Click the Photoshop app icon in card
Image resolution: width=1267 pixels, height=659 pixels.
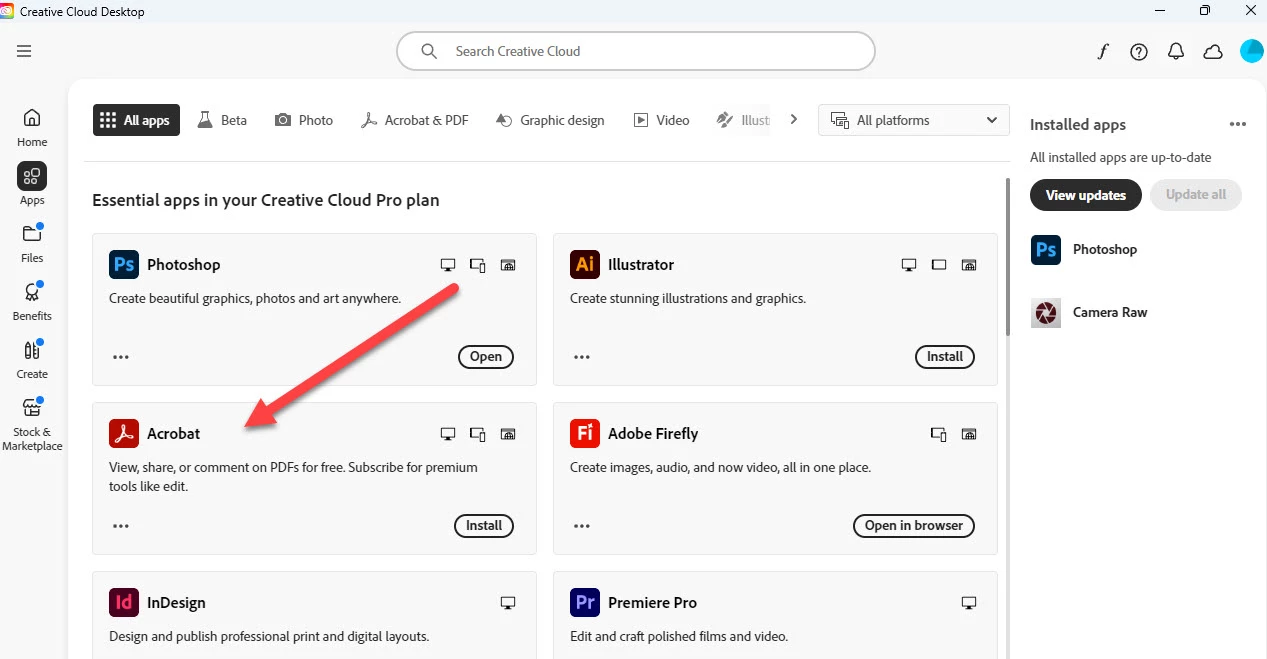124,264
